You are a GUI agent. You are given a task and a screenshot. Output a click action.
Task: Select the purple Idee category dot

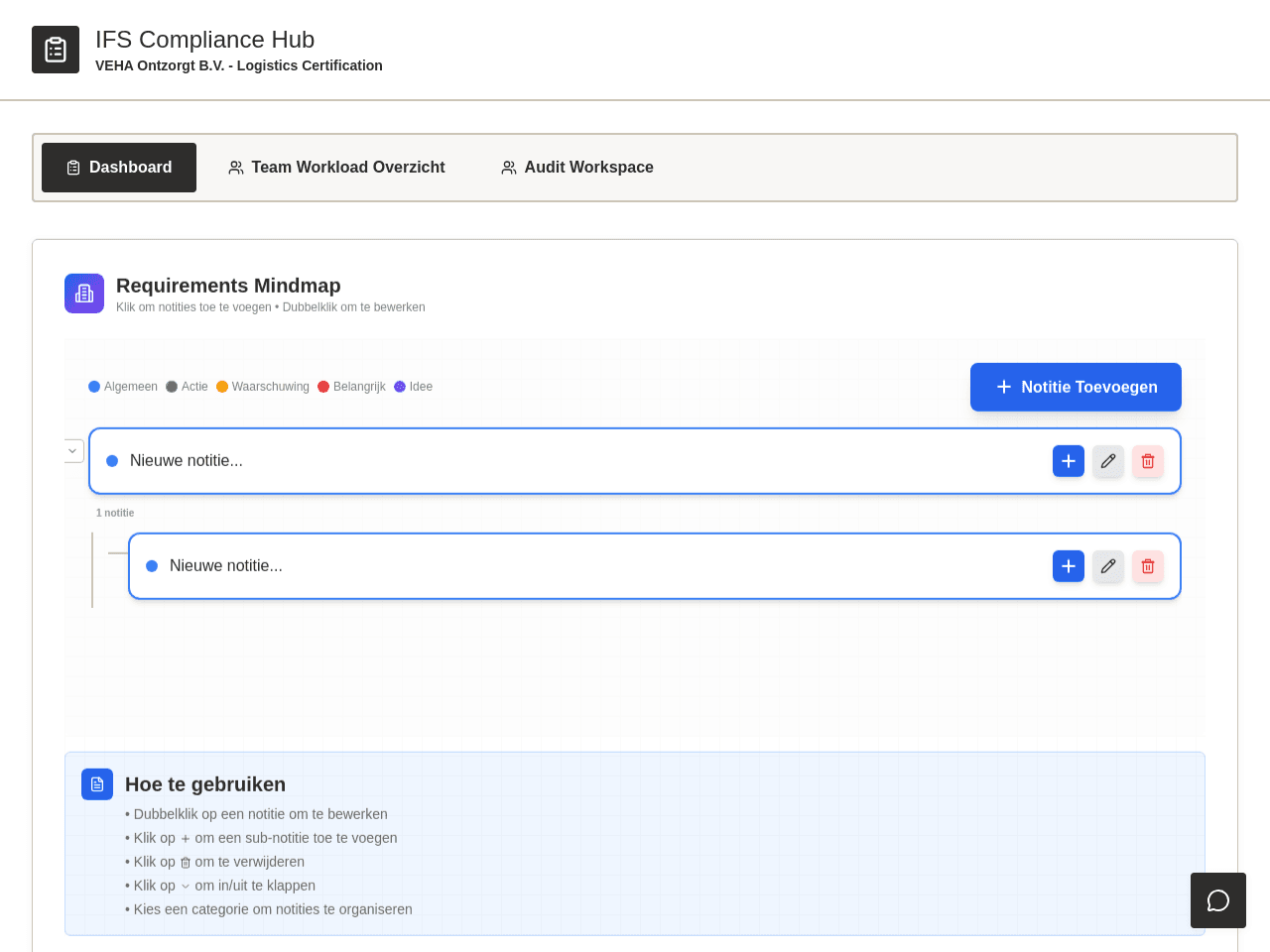click(400, 387)
